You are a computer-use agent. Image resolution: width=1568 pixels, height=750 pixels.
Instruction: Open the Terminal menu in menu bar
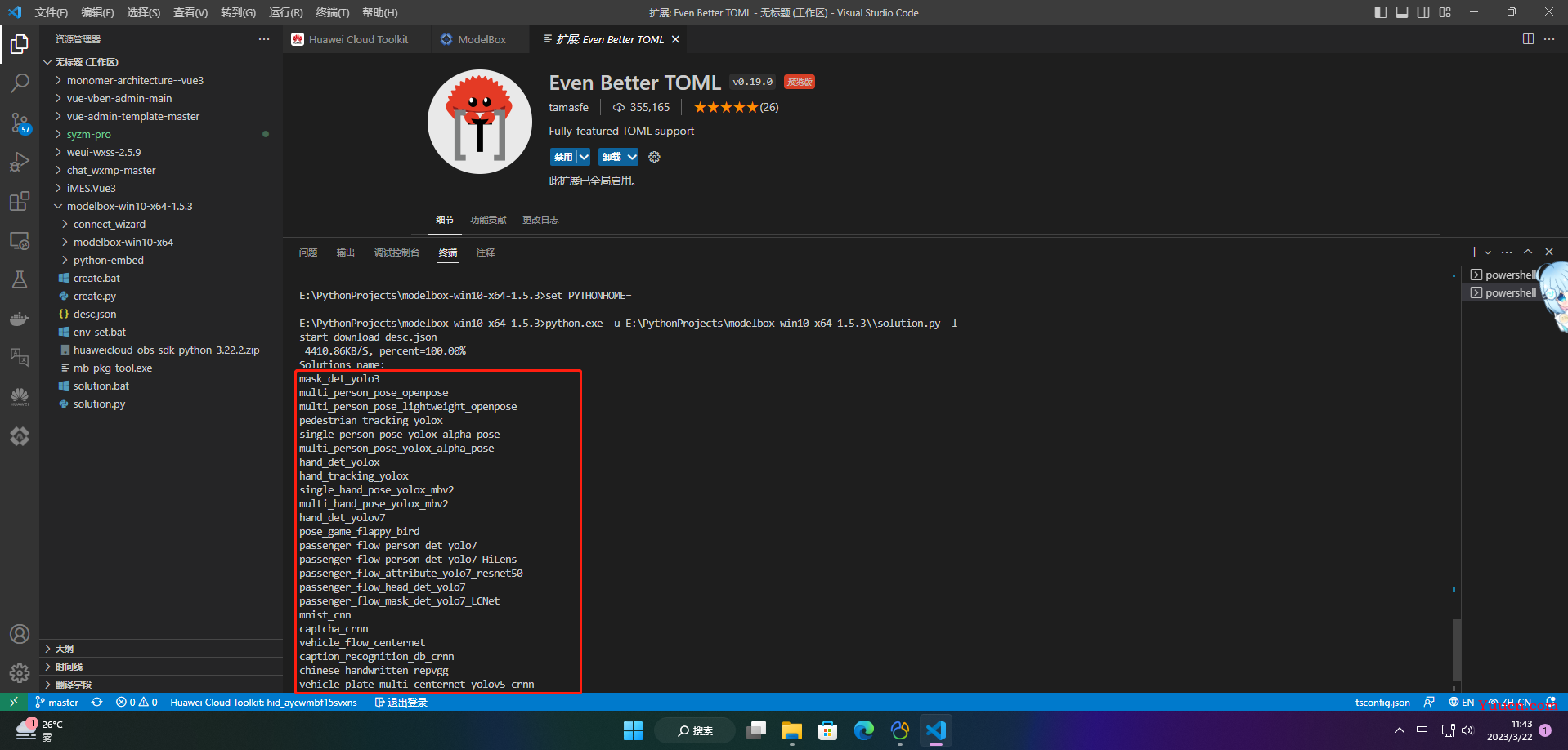coord(332,12)
